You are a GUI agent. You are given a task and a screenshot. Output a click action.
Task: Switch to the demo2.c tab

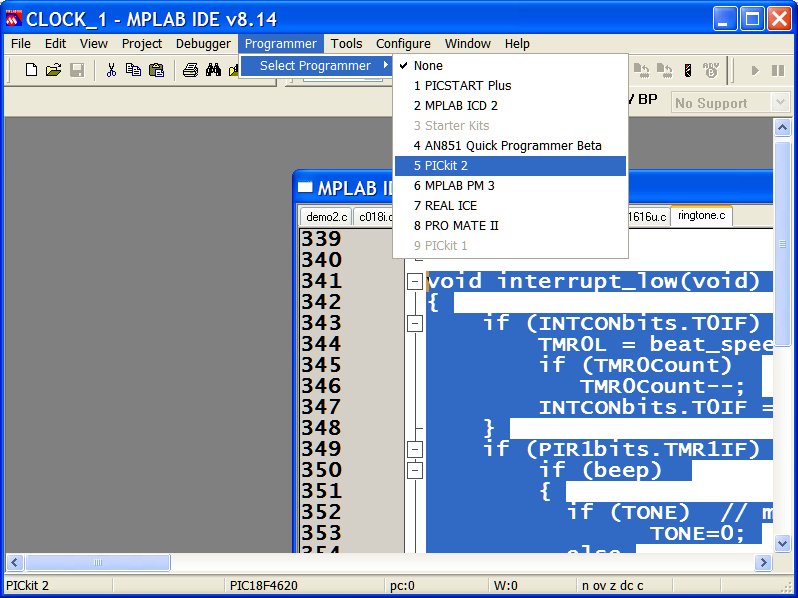click(x=326, y=217)
